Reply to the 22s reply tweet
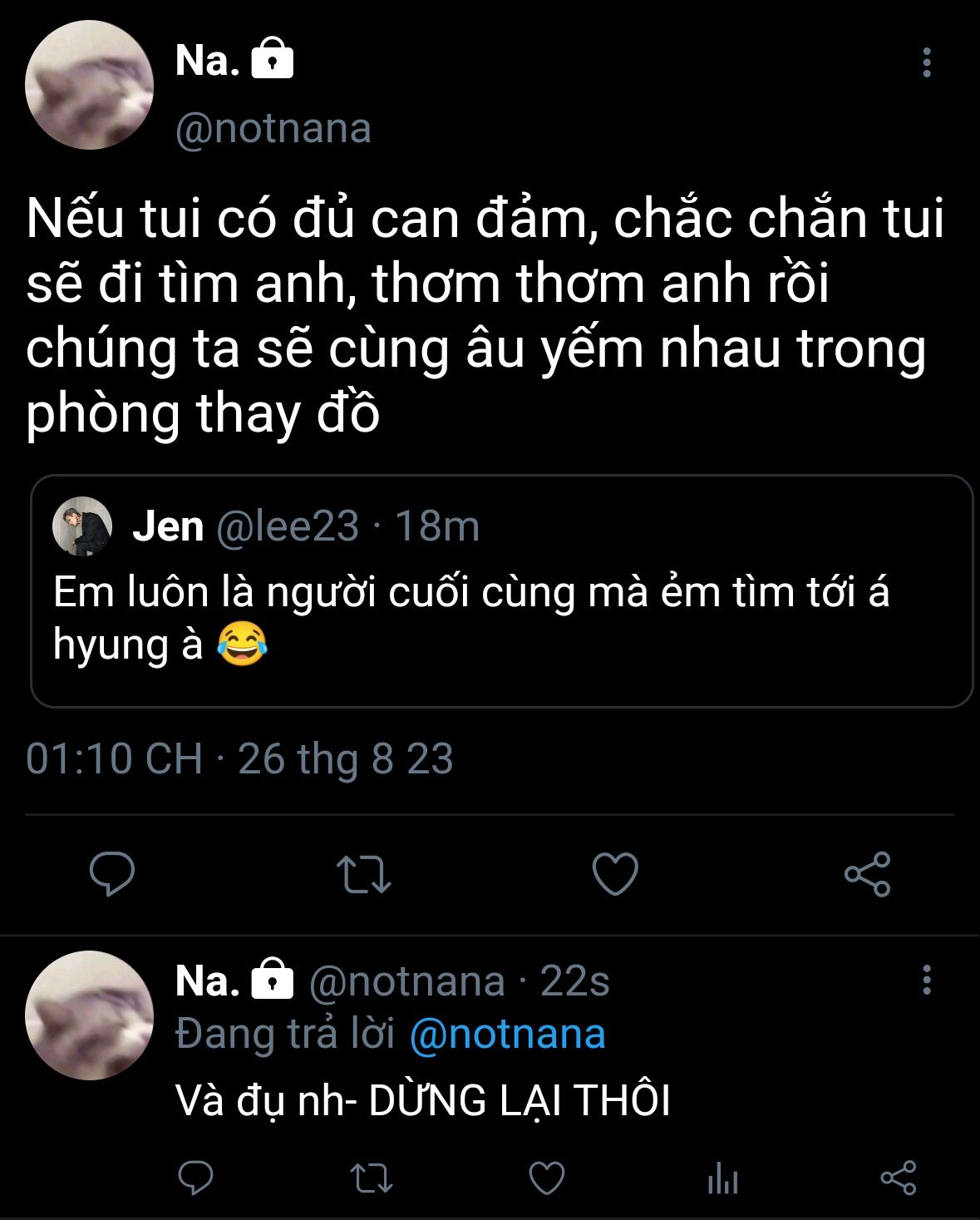980x1220 pixels. click(x=196, y=1178)
